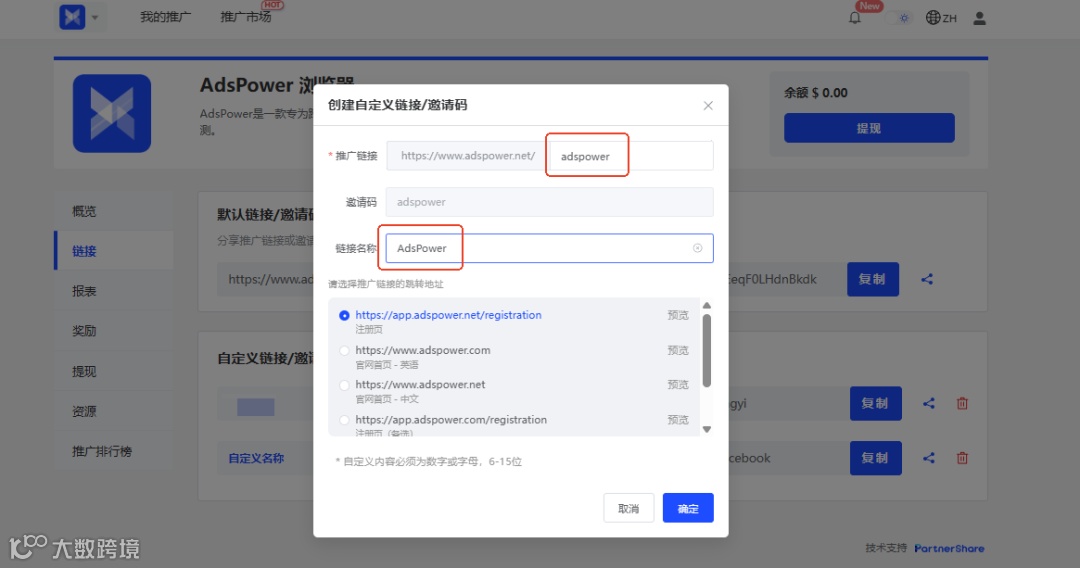Close the 创建自定义链接 dialog
Viewport: 1080px width, 568px height.
tap(708, 105)
